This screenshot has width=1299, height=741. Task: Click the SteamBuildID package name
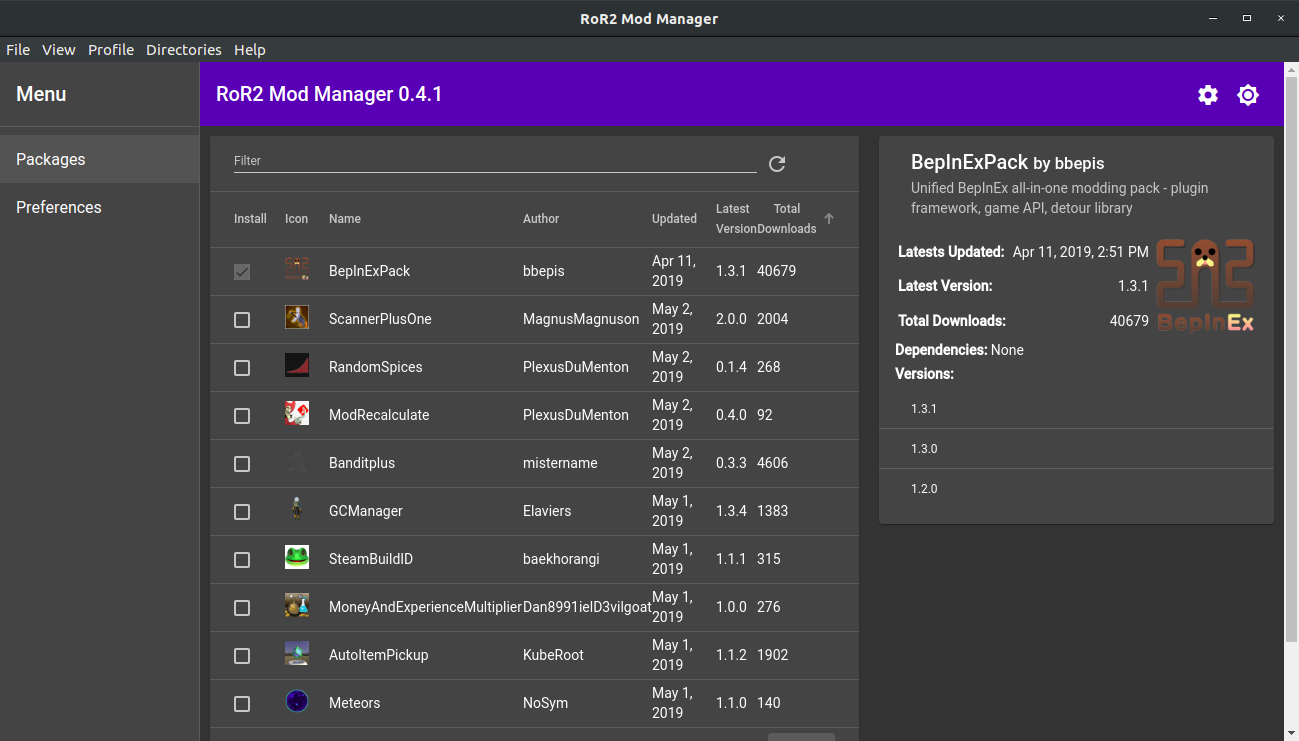371,559
